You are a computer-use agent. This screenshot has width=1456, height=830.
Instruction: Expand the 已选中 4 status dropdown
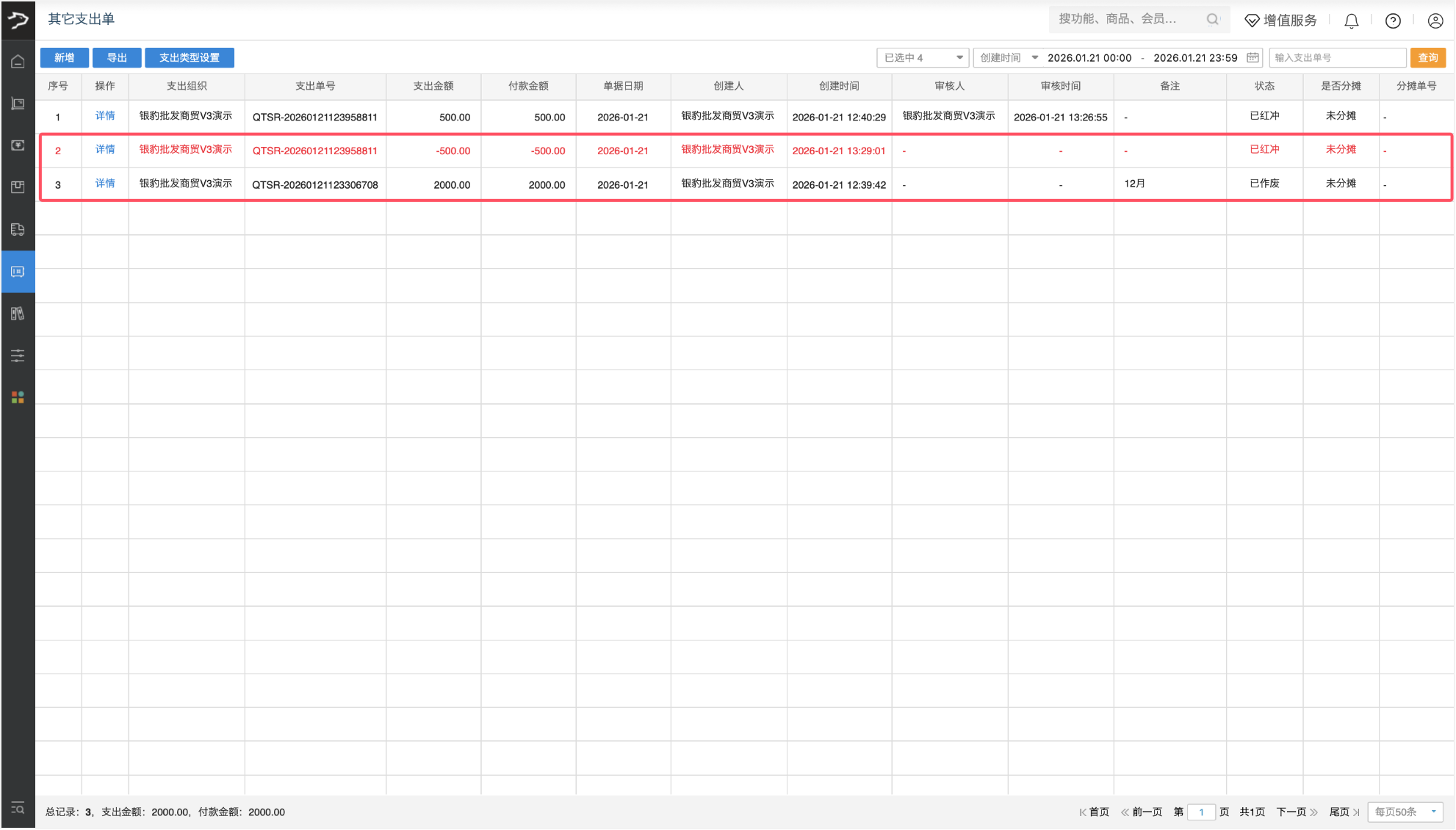(x=923, y=57)
